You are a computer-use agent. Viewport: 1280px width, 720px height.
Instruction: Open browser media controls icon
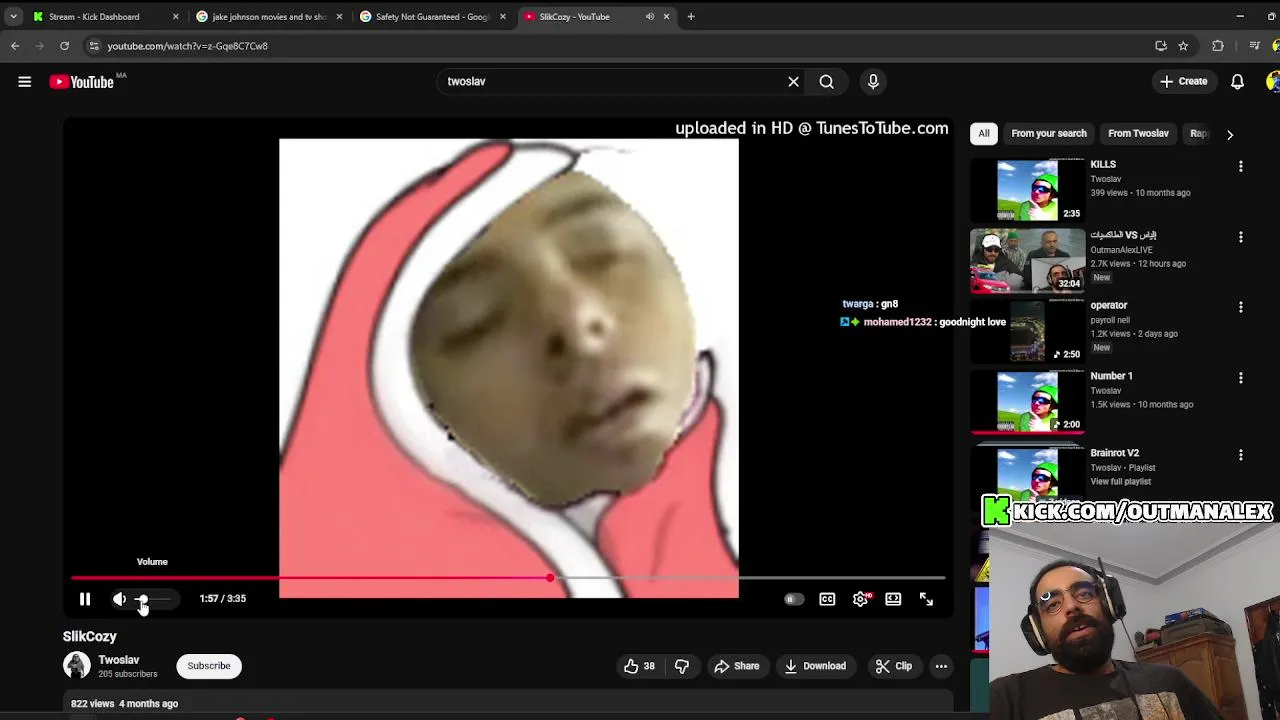1254,46
